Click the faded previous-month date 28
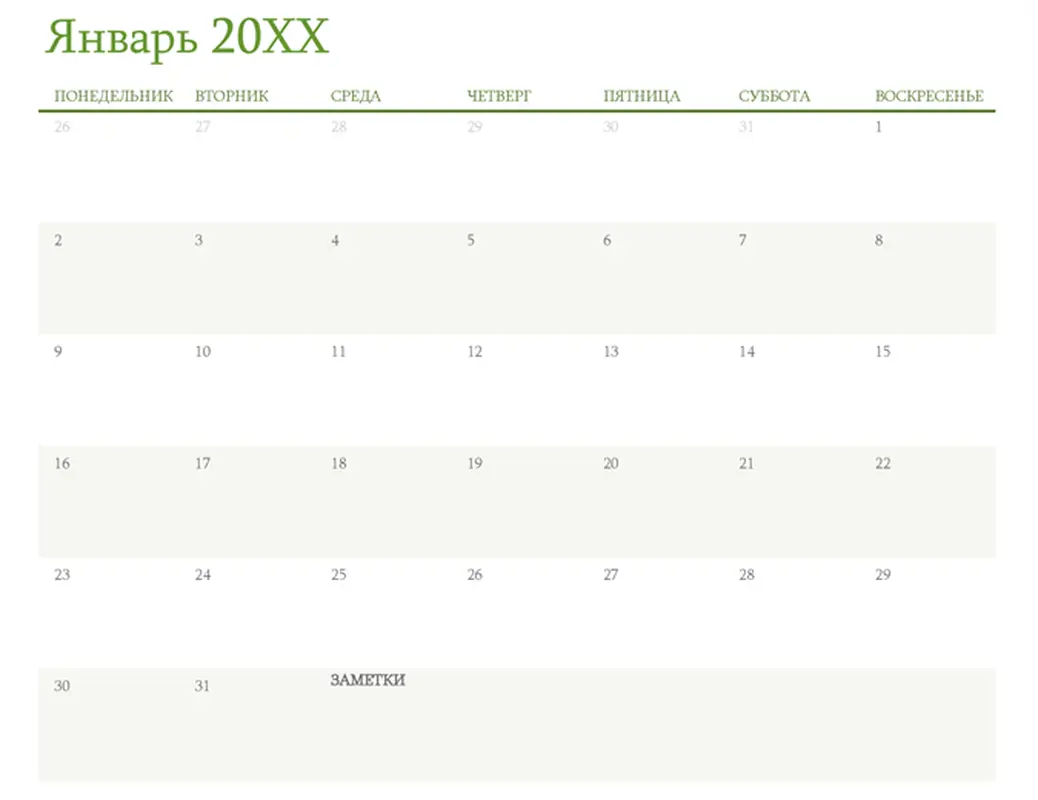Image resolution: width=1038 pixels, height=800 pixels. pyautogui.click(x=339, y=127)
